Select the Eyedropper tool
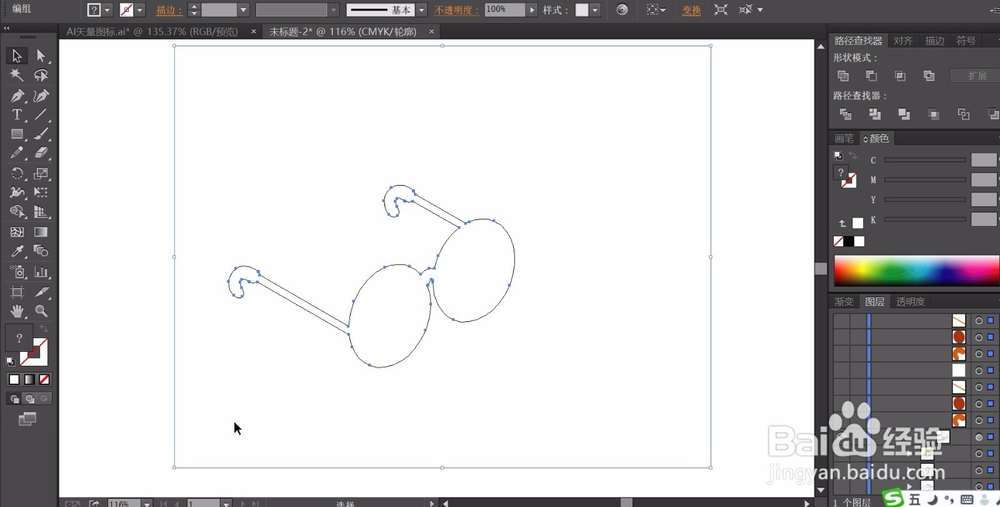 point(17,251)
